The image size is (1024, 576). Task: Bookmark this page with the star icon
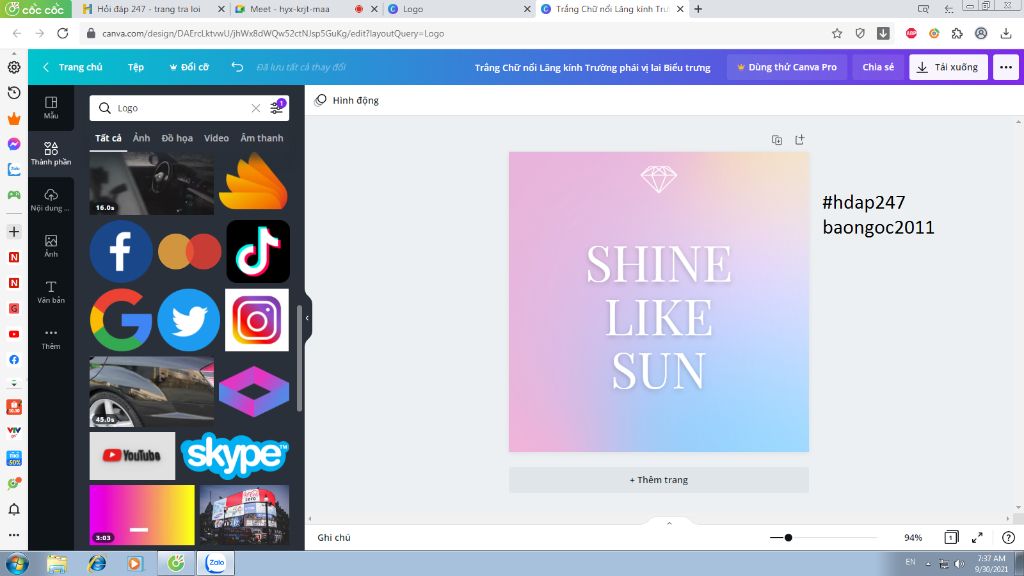837,33
